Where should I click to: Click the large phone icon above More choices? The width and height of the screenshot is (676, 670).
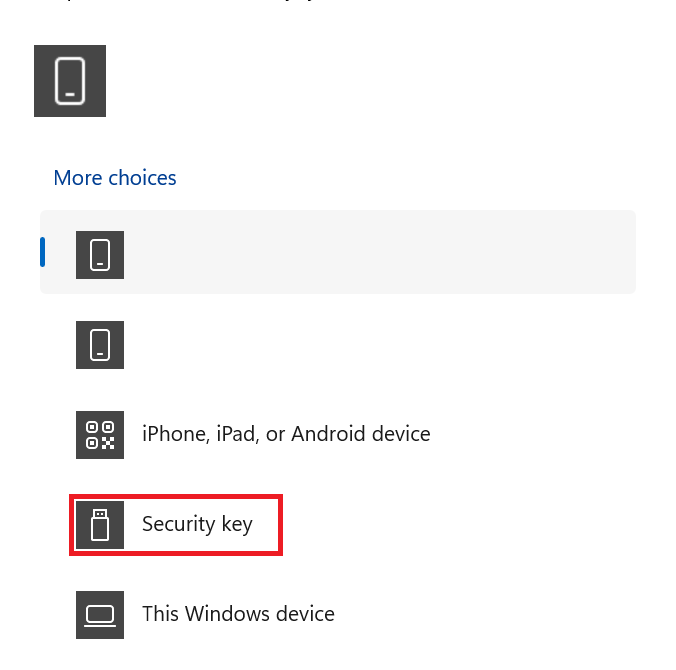pos(70,81)
